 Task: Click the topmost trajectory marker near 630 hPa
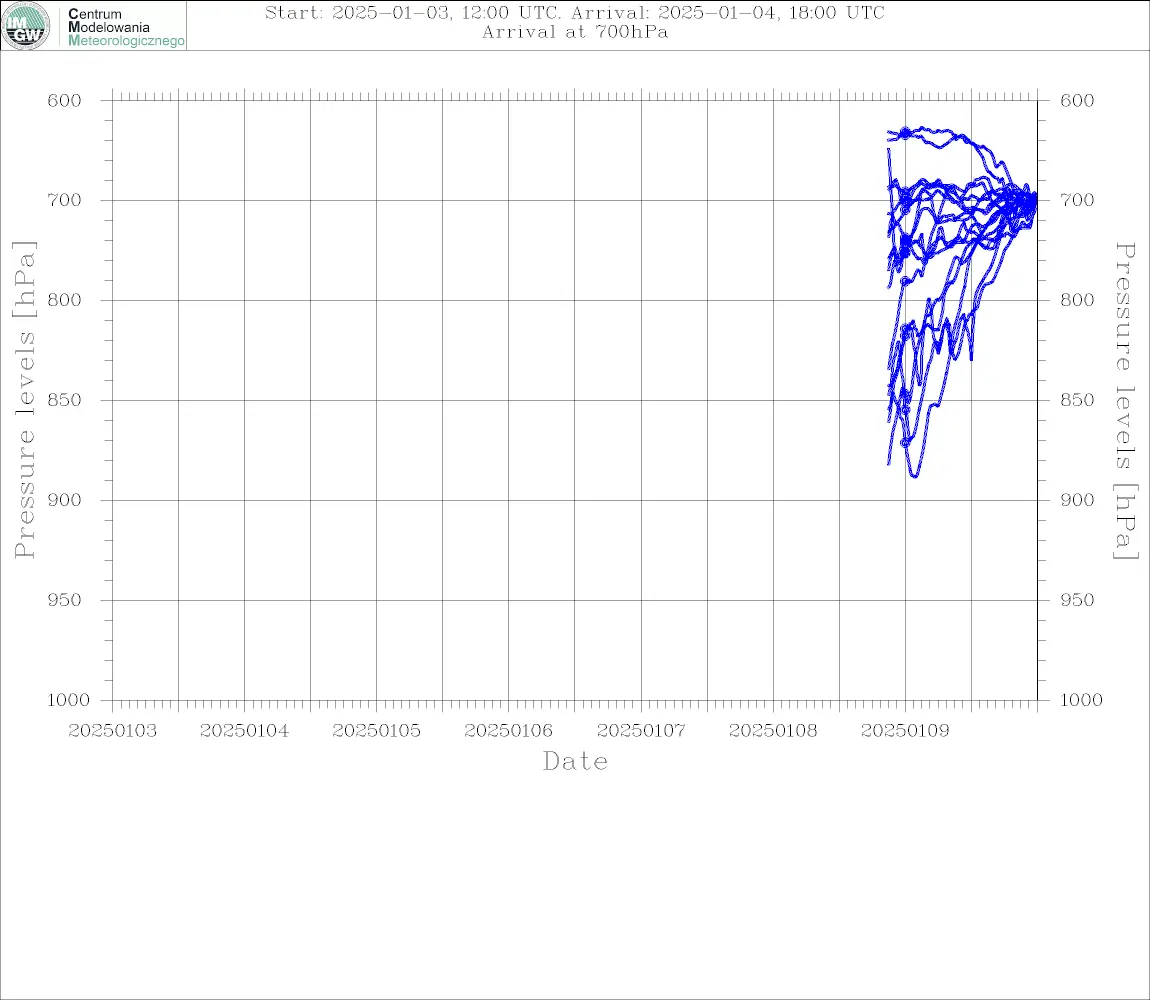905,133
